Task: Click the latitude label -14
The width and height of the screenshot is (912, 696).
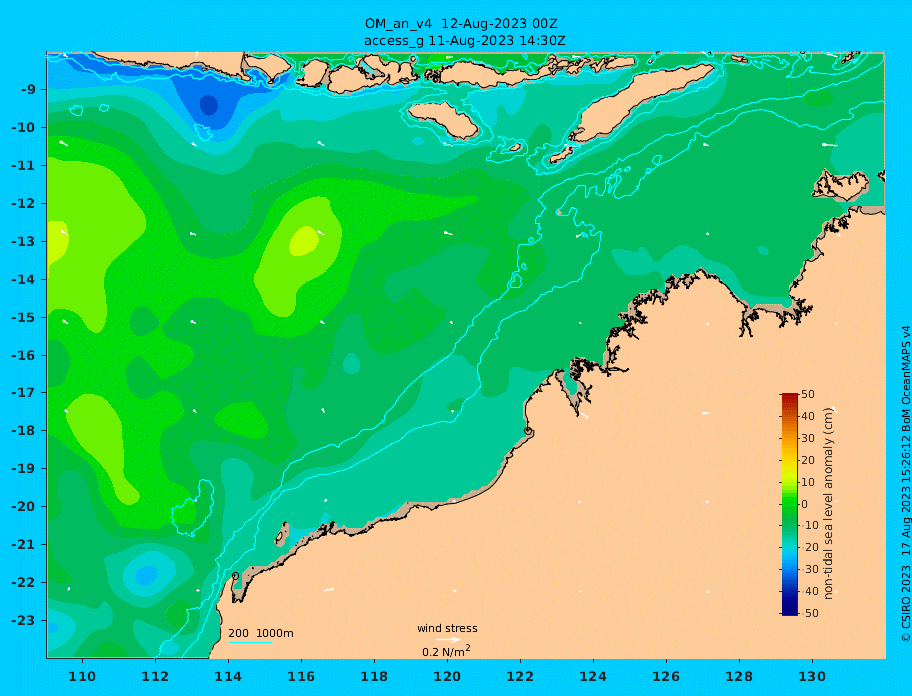Action: click(x=24, y=279)
